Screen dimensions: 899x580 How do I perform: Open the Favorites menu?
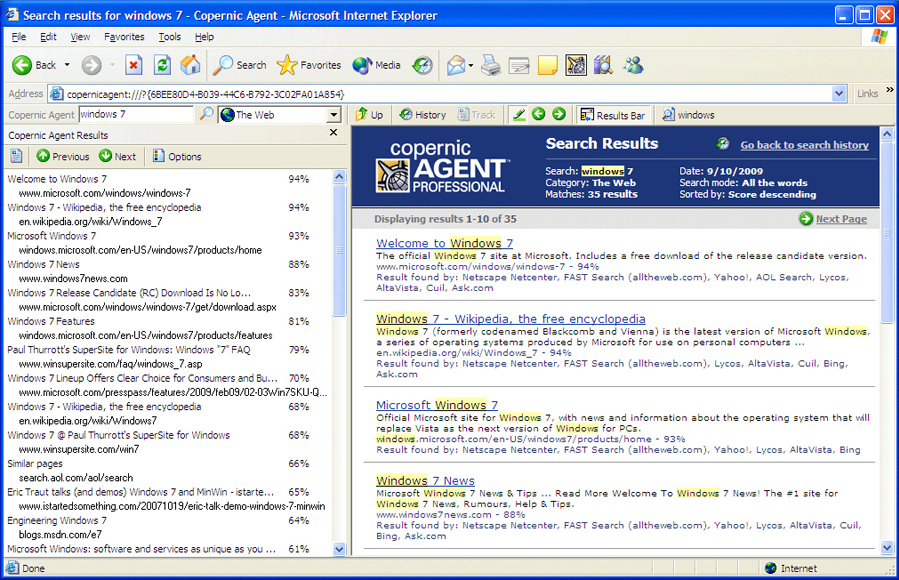pos(124,37)
